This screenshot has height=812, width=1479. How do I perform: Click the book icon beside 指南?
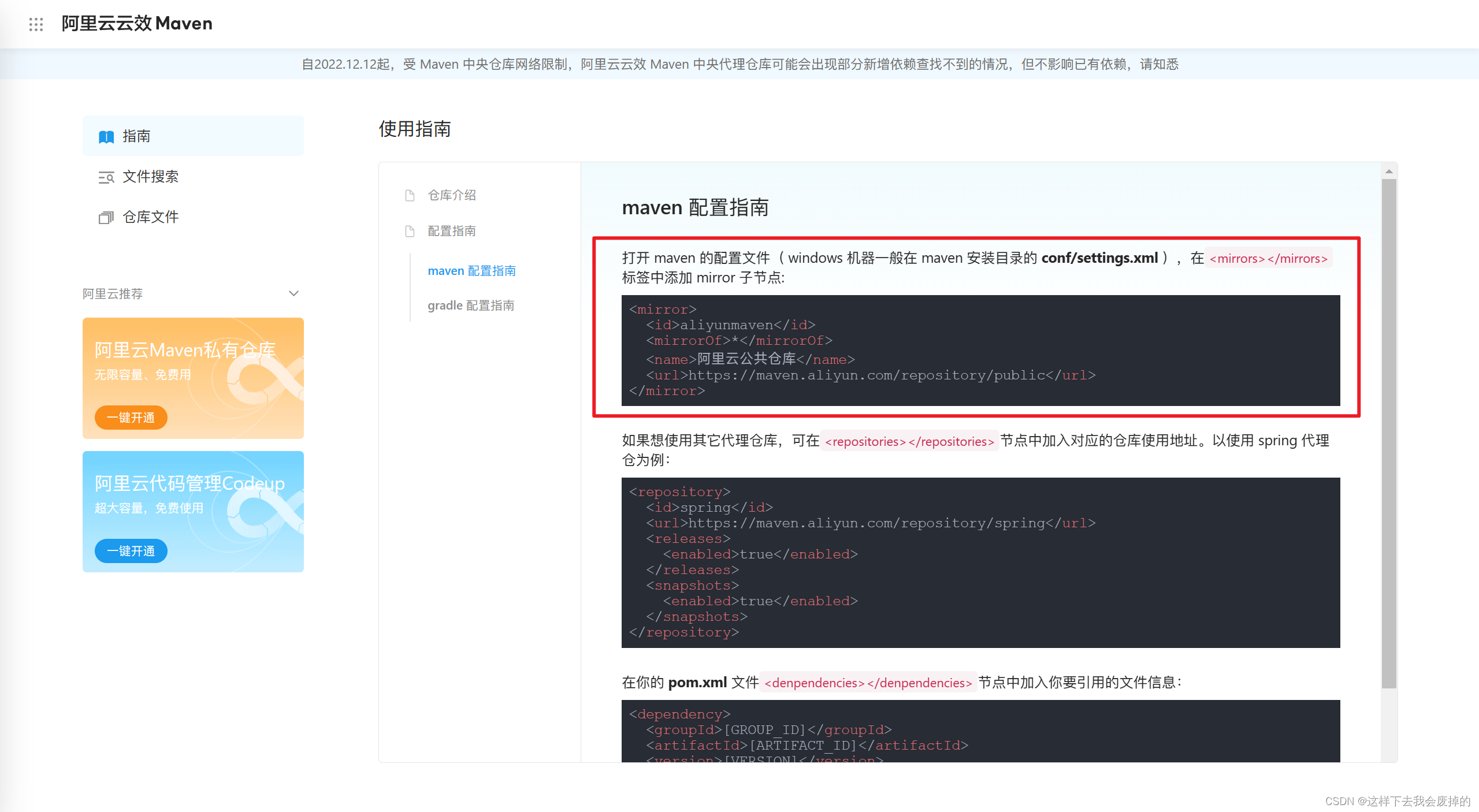tap(106, 136)
